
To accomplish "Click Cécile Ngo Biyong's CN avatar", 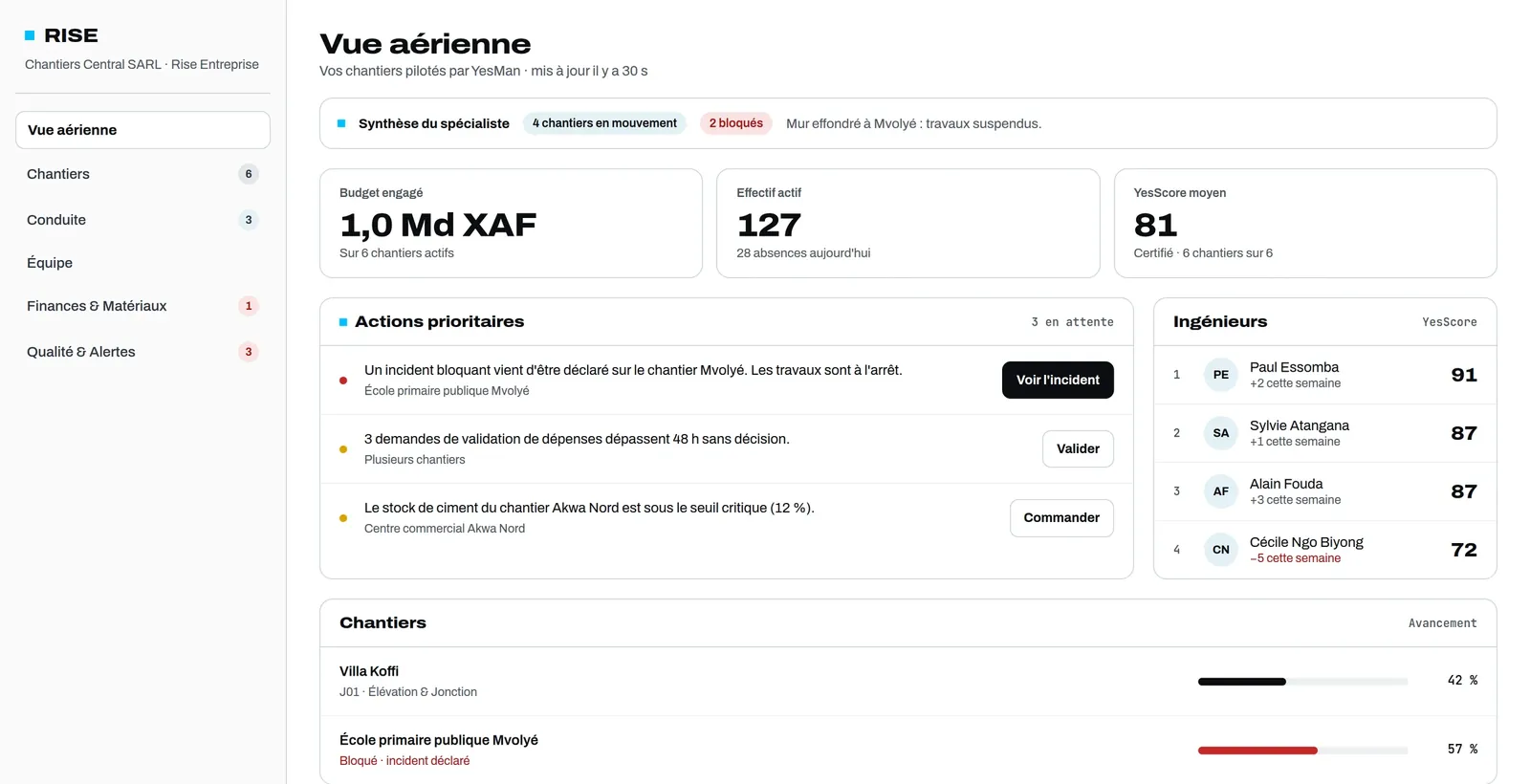I will pyautogui.click(x=1221, y=550).
